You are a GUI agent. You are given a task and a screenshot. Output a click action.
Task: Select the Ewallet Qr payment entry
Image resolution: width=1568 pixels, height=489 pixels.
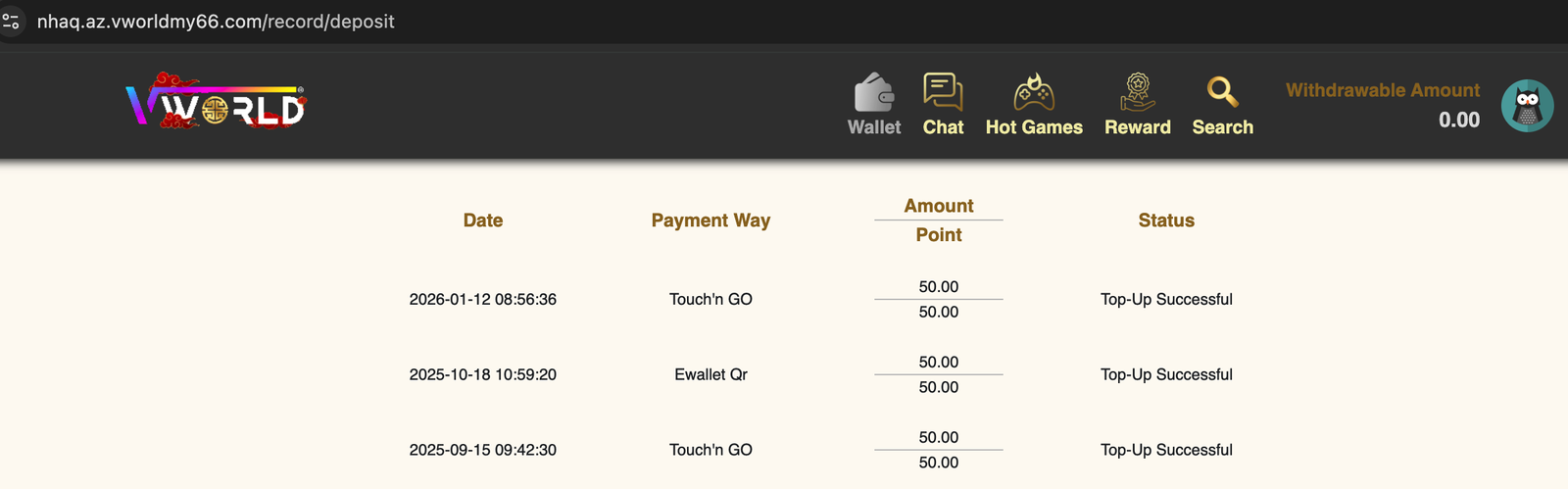click(x=710, y=374)
